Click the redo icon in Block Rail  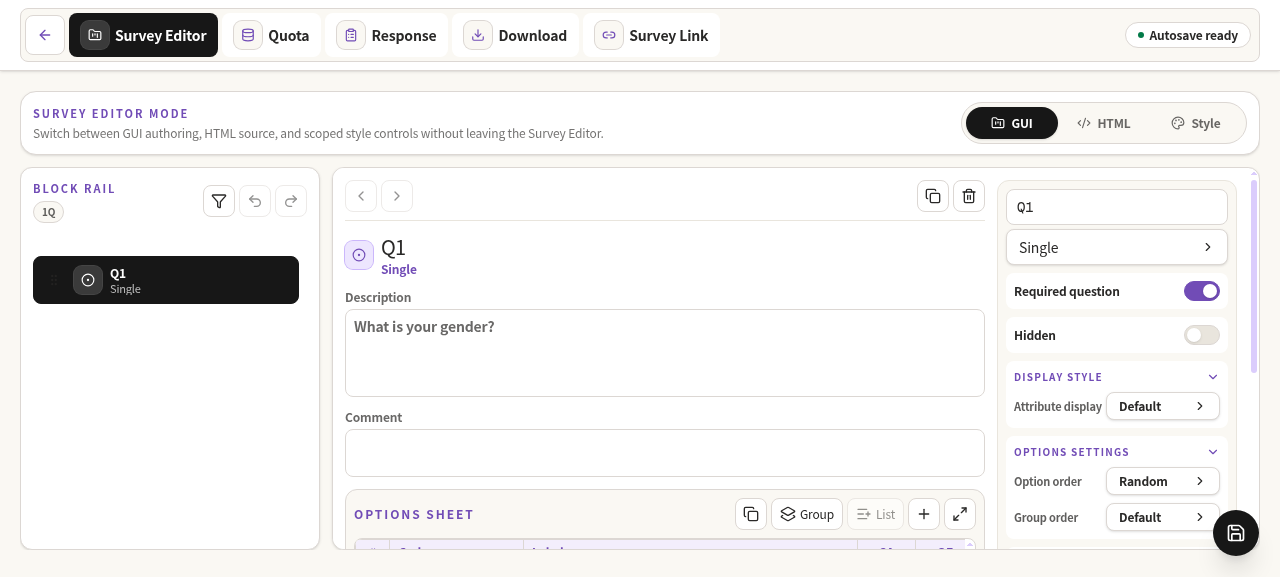click(291, 201)
